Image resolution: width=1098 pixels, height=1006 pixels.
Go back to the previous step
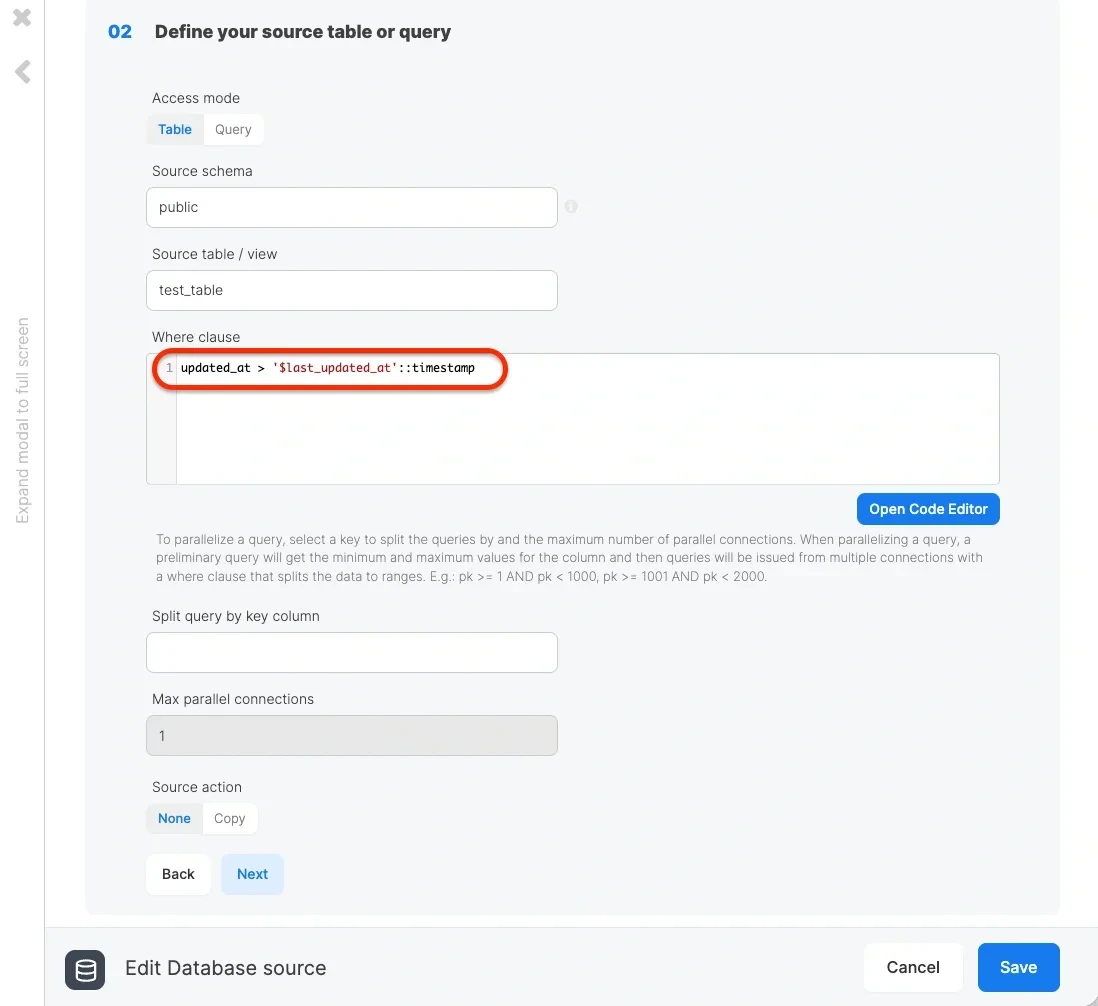[x=178, y=873]
